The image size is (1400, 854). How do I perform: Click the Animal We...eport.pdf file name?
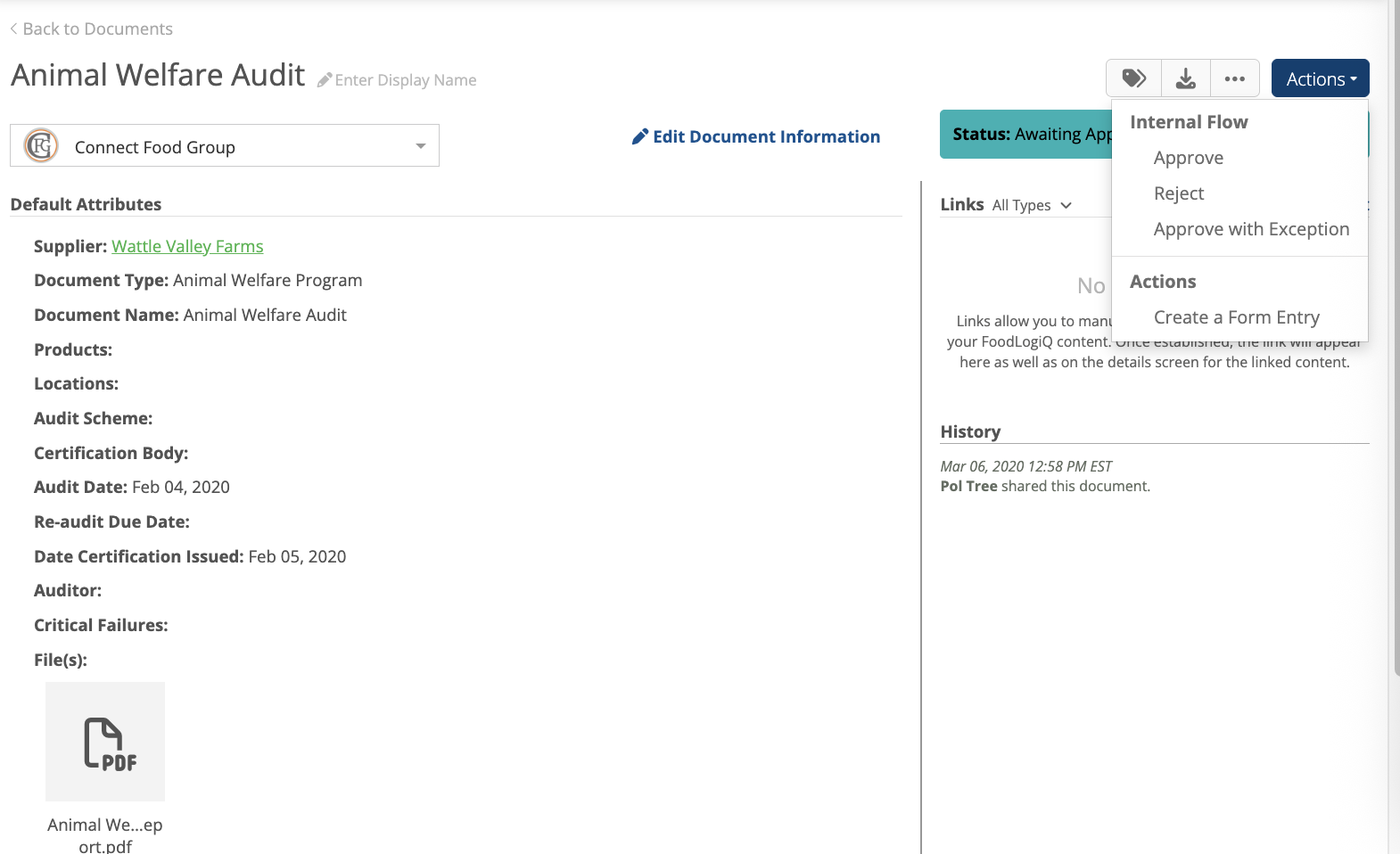pyautogui.click(x=105, y=835)
